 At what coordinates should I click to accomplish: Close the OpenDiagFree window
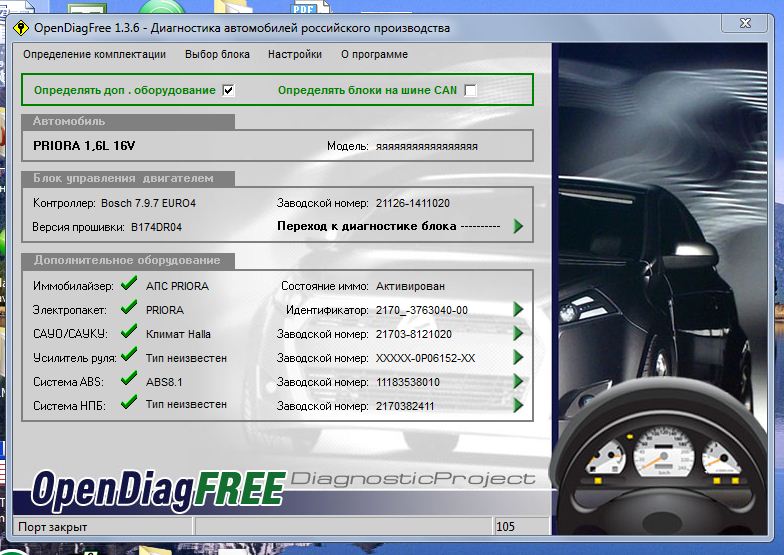click(745, 23)
